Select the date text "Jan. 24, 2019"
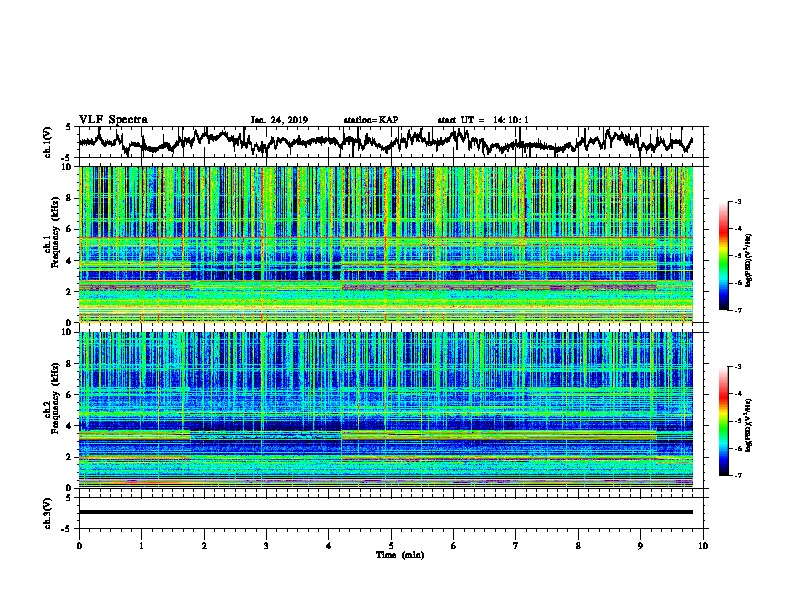This screenshot has height=612, width=792. click(x=279, y=120)
